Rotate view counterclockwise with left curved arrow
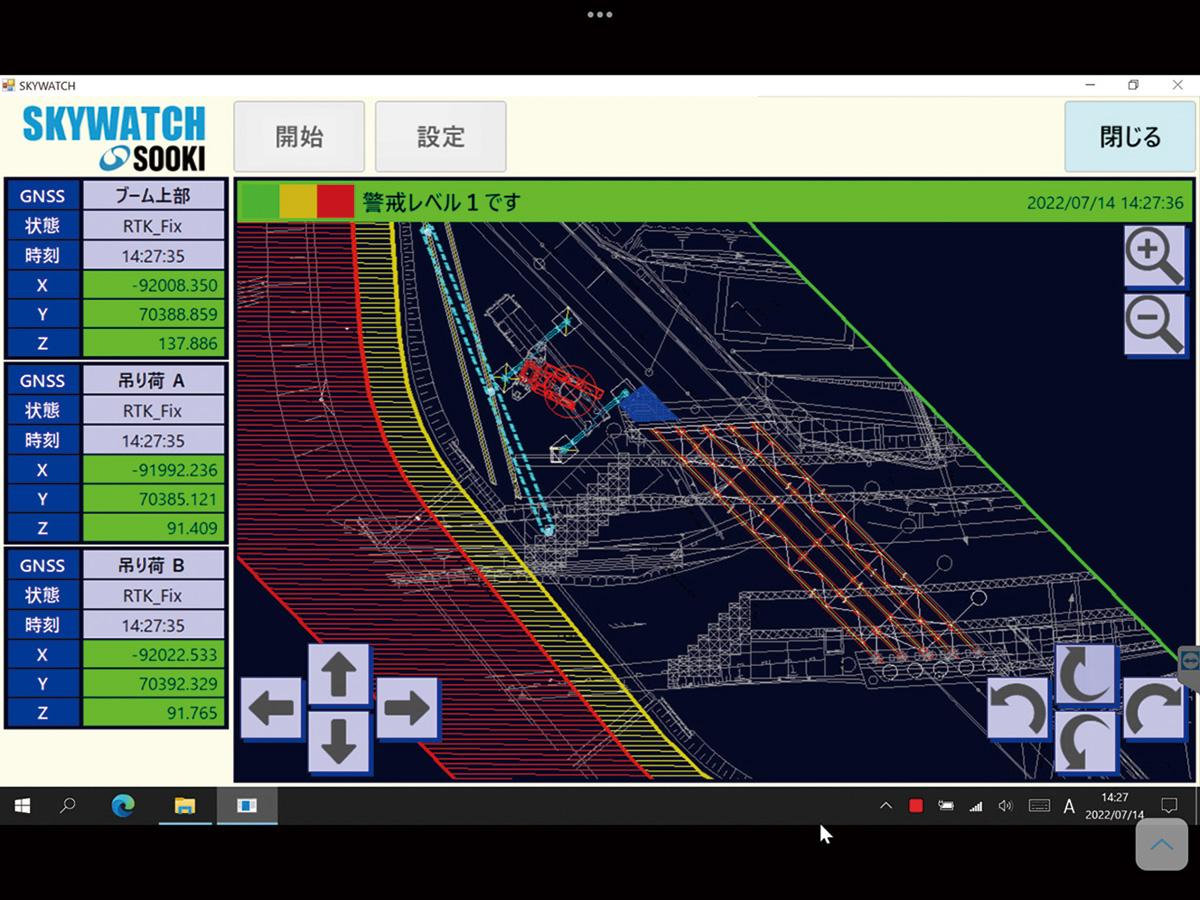 1019,709
